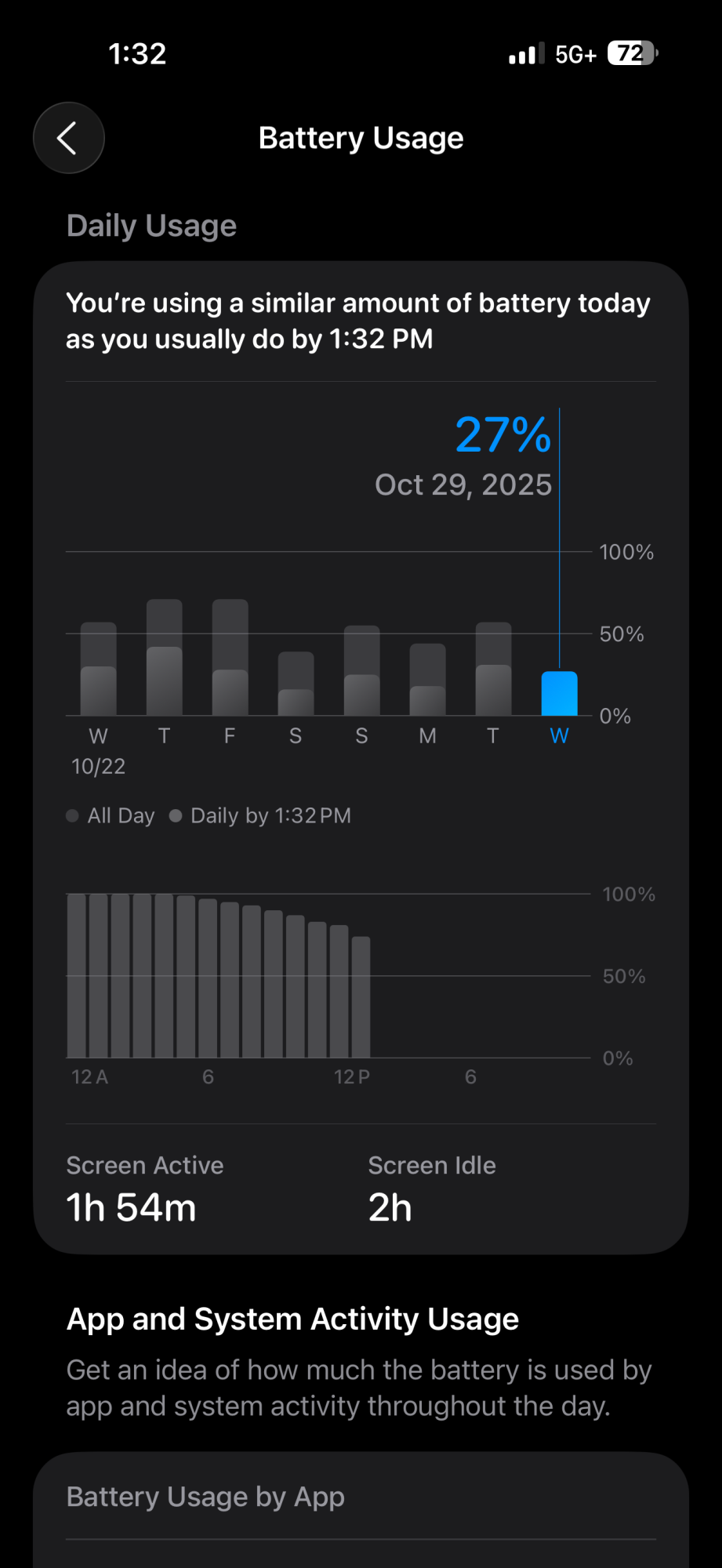Select the Monday daily usage bar

[x=427, y=681]
